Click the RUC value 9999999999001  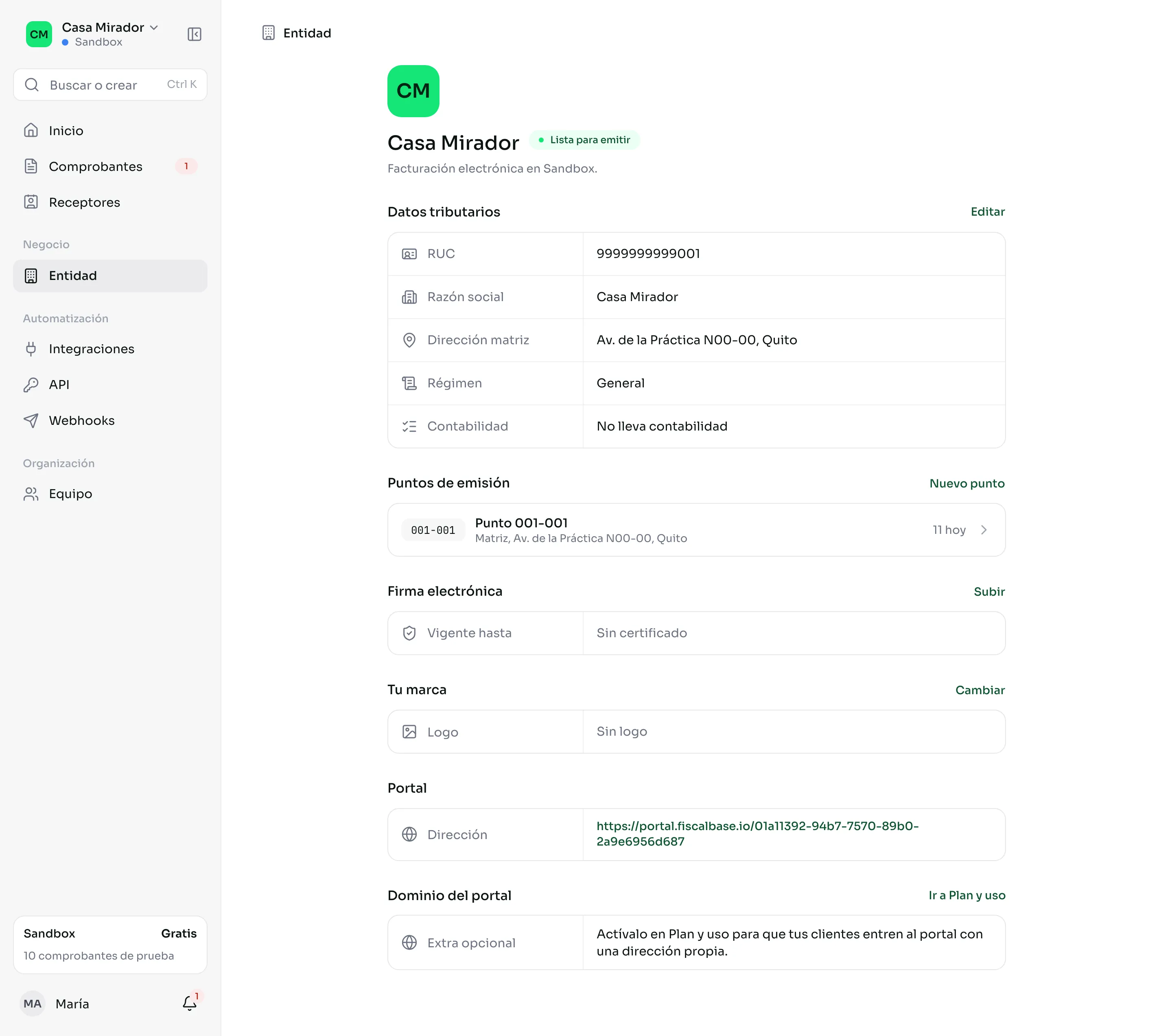[648, 254]
